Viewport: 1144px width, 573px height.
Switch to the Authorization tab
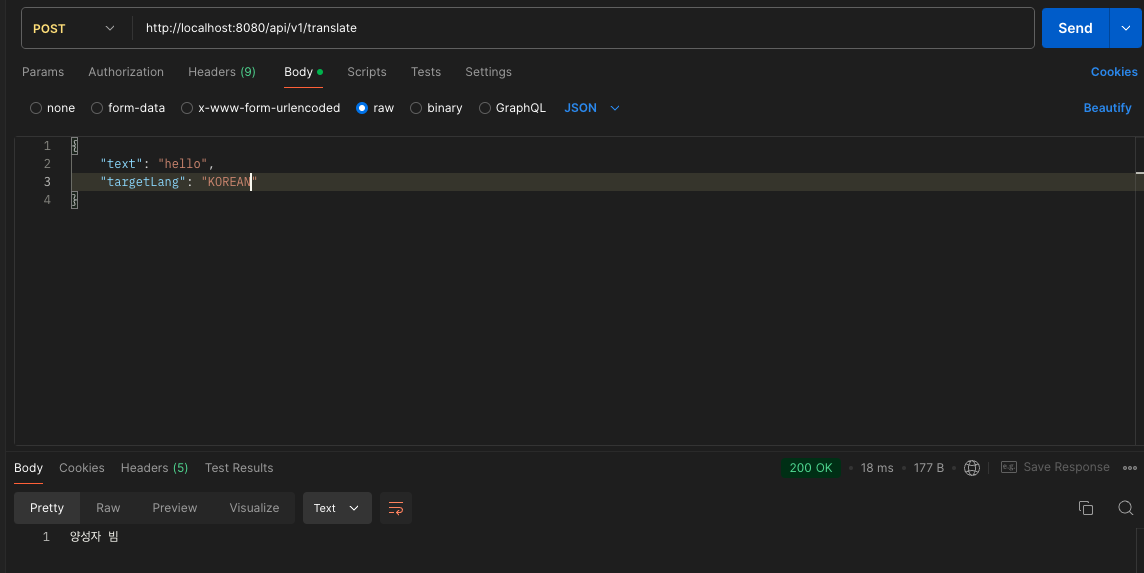[x=126, y=72]
